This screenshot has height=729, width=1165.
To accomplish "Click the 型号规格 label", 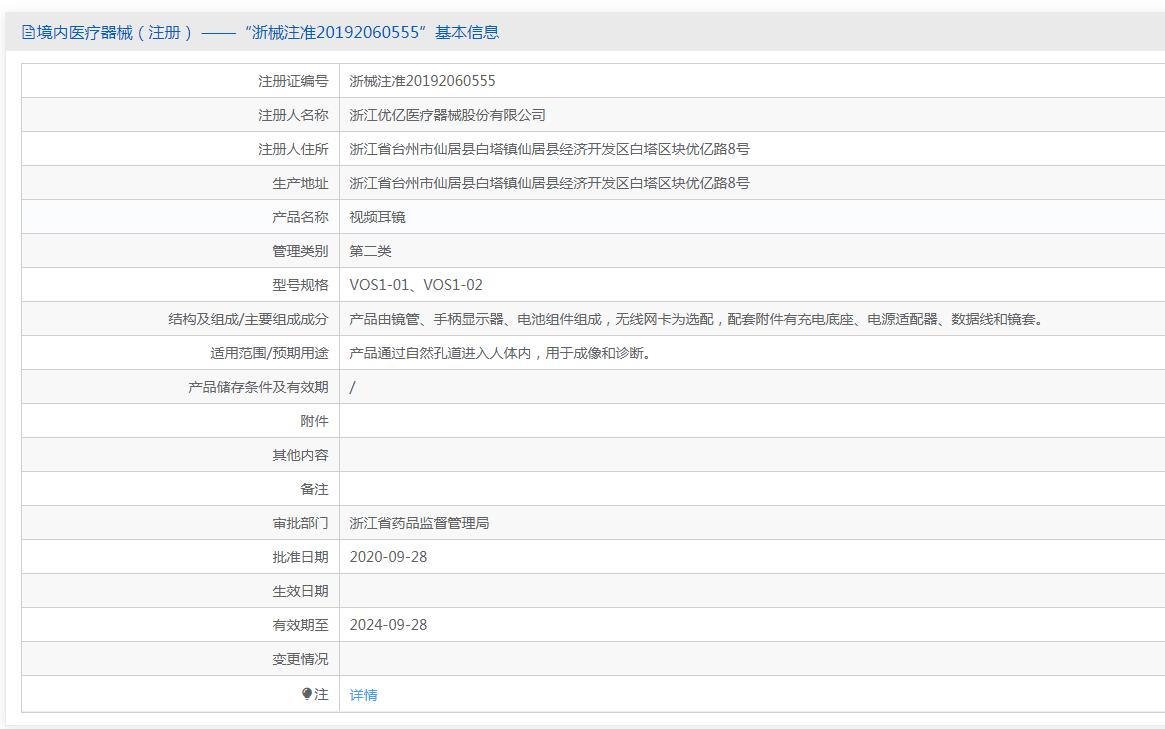I will click(x=300, y=285).
